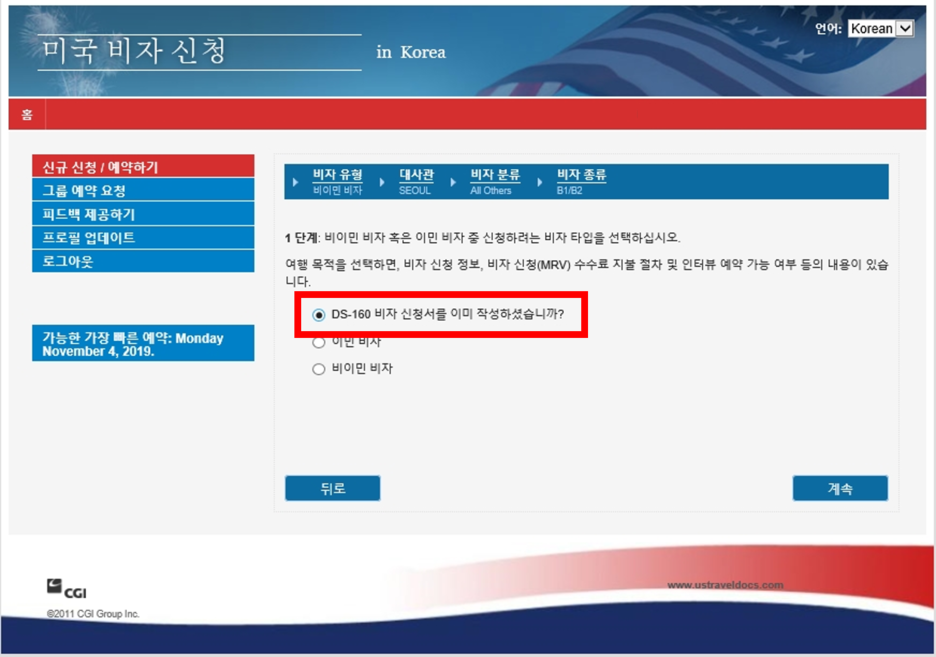Viewport: 936px width, 657px height.
Task: Click the 비자 종류 breadcrumb link
Action: pyautogui.click(x=581, y=174)
